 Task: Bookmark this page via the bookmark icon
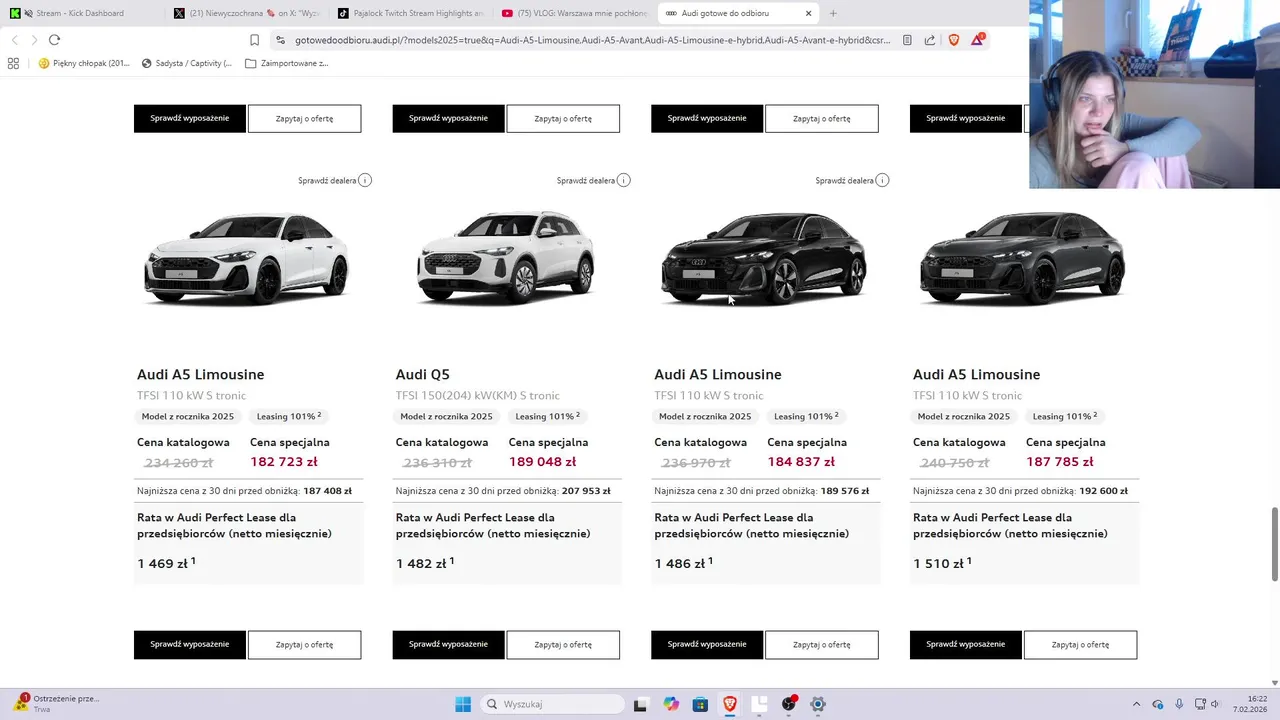pos(254,40)
